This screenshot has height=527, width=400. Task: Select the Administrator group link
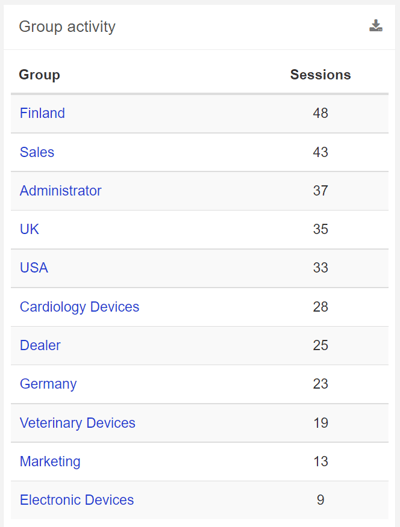[61, 191]
